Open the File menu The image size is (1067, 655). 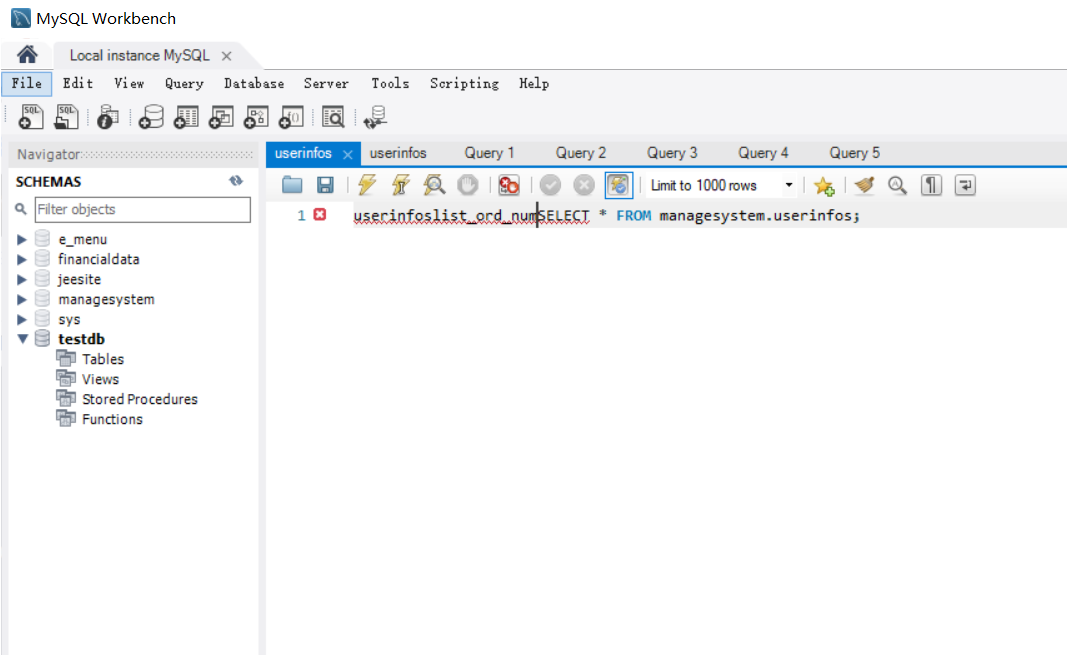pyautogui.click(x=27, y=83)
